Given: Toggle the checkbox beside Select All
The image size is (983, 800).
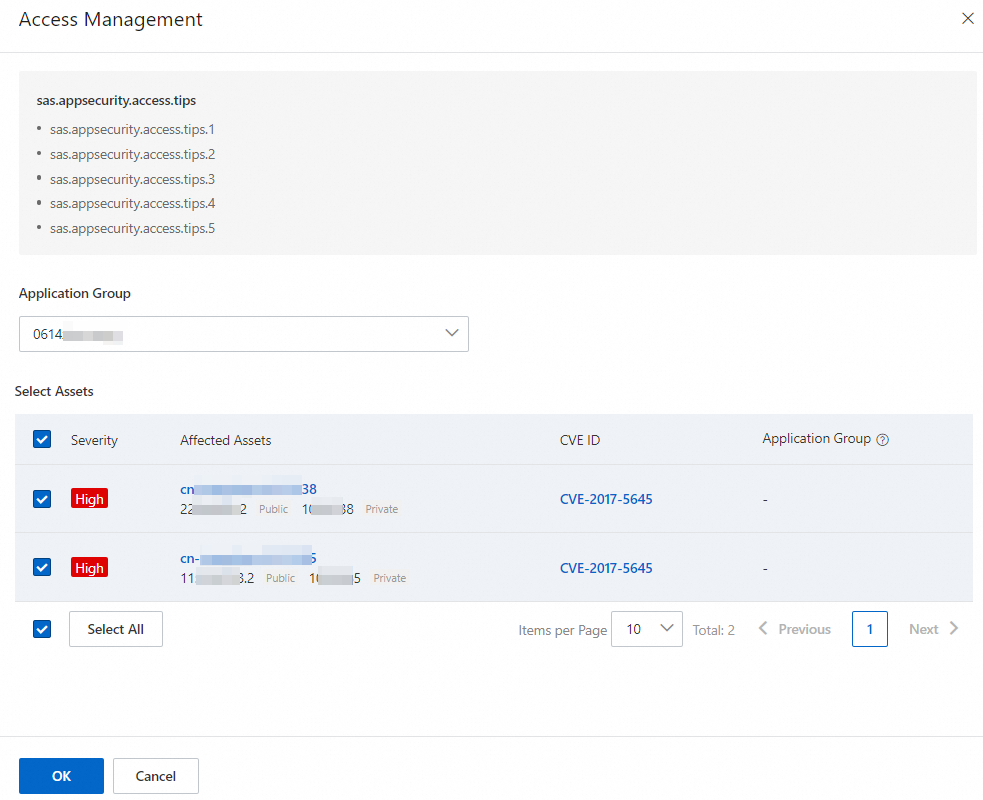Looking at the screenshot, I should pyautogui.click(x=42, y=629).
